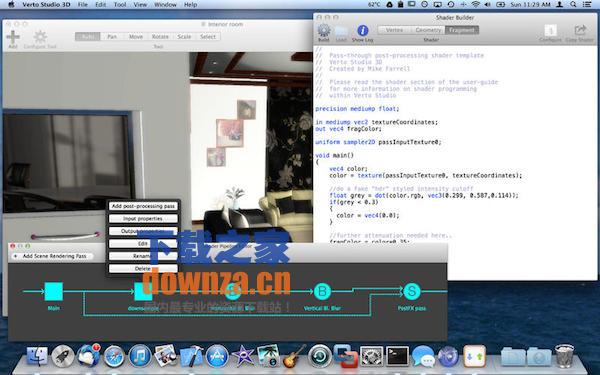The height and width of the screenshot is (375, 600).
Task: Open Messages chat bubbles in dock
Action: (x=423, y=356)
